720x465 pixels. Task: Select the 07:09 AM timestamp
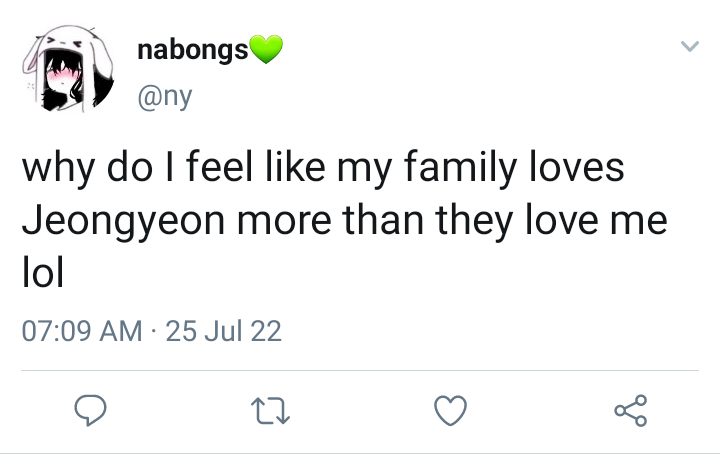pos(82,331)
